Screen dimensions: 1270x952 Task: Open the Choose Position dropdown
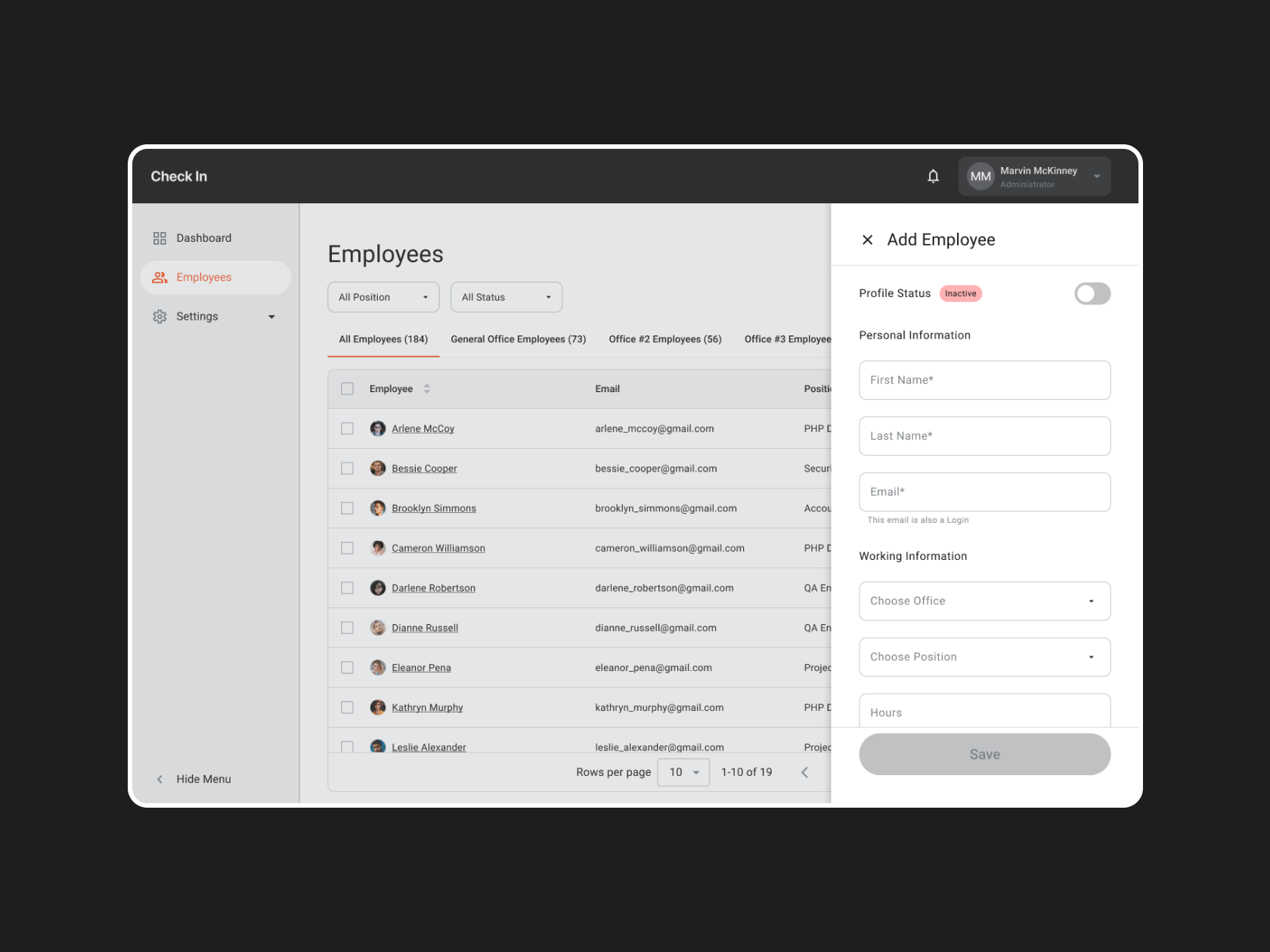[x=984, y=657]
